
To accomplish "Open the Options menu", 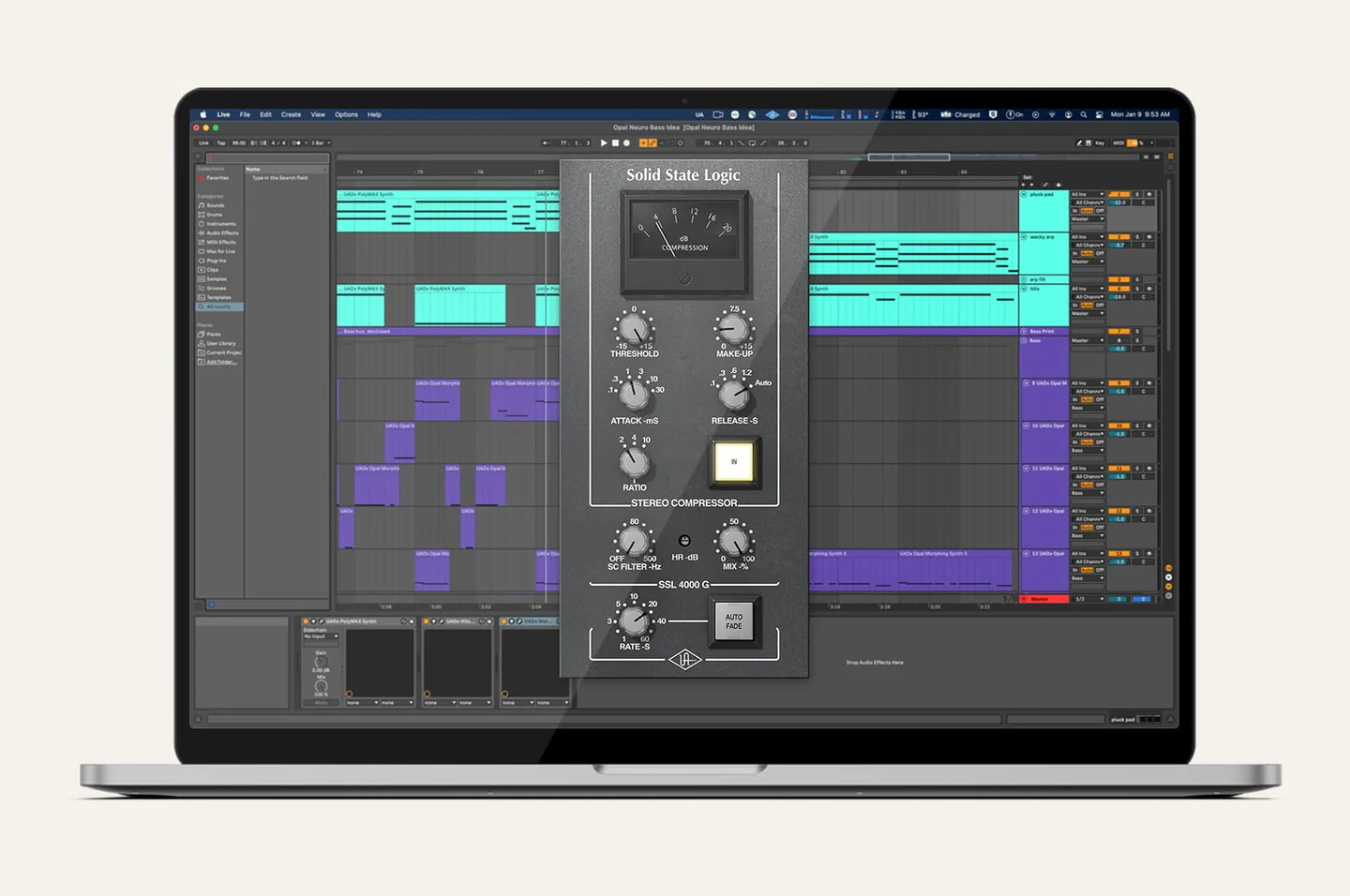I will 346,114.
